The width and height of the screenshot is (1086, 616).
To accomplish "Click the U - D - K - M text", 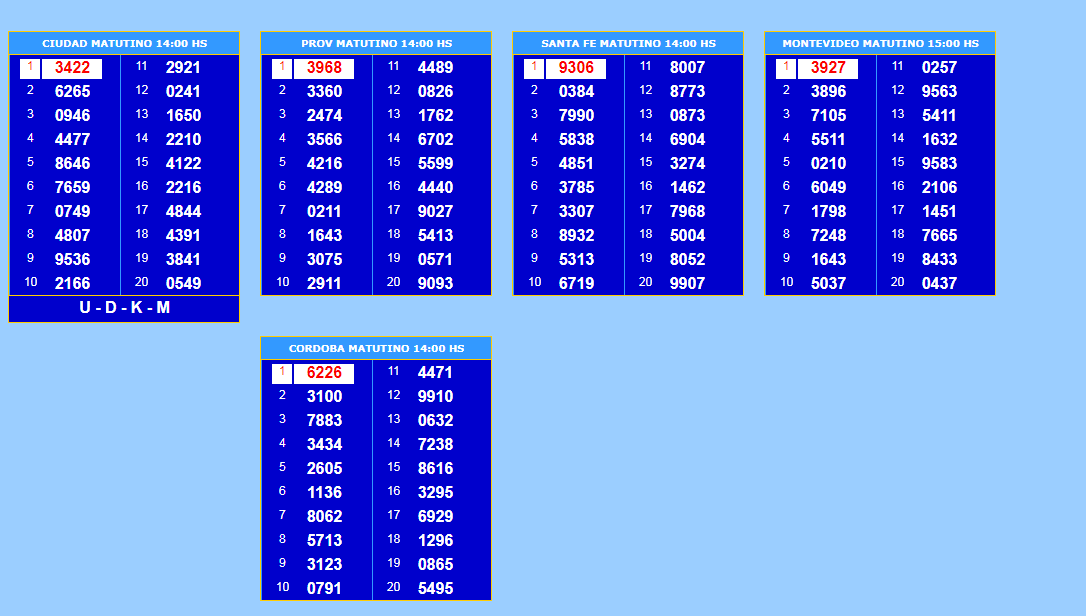I will point(124,308).
